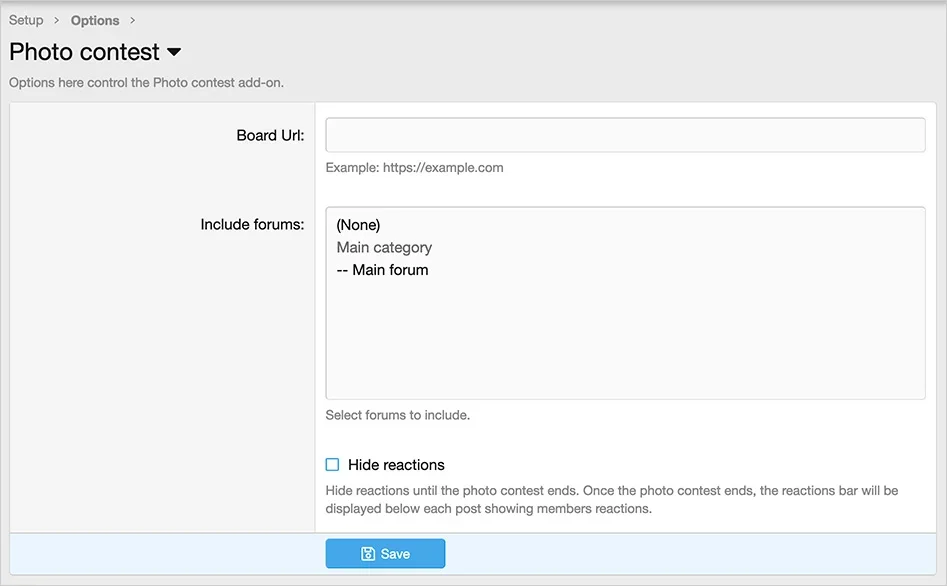
Task: Click the Photo contest page heading
Action: pyautogui.click(x=84, y=52)
